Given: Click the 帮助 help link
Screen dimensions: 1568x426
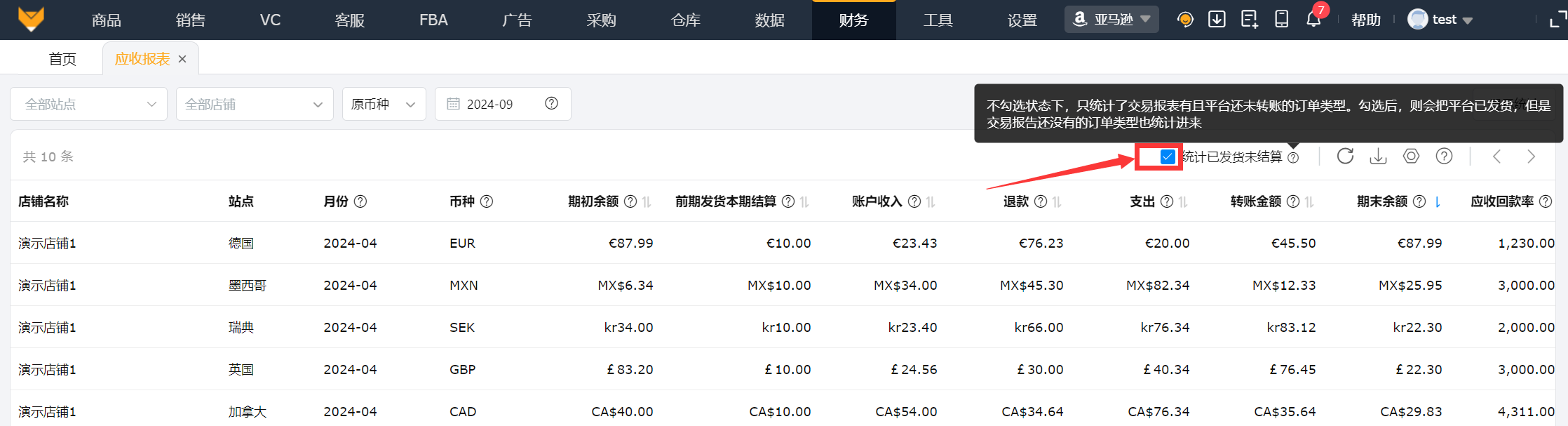Looking at the screenshot, I should click(1366, 20).
